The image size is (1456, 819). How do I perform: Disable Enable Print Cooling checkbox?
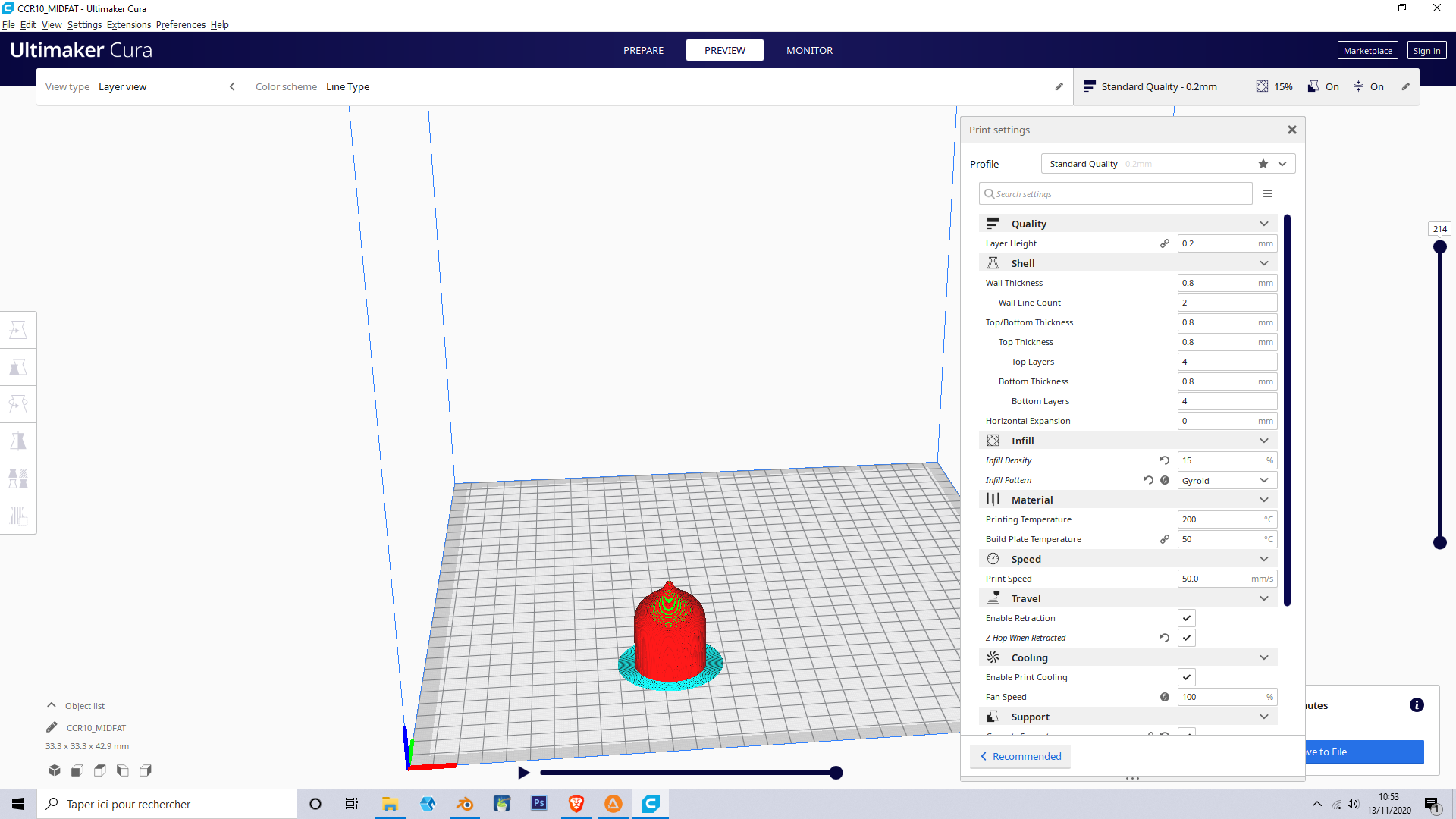coord(1187,677)
